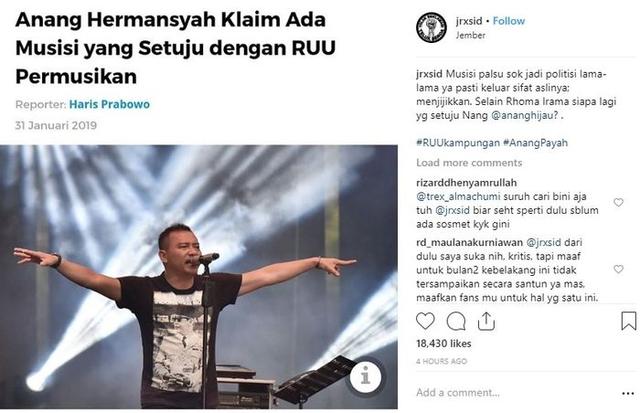Open the stage photo of the article
This screenshot has width=640, height=413.
coord(199,277)
